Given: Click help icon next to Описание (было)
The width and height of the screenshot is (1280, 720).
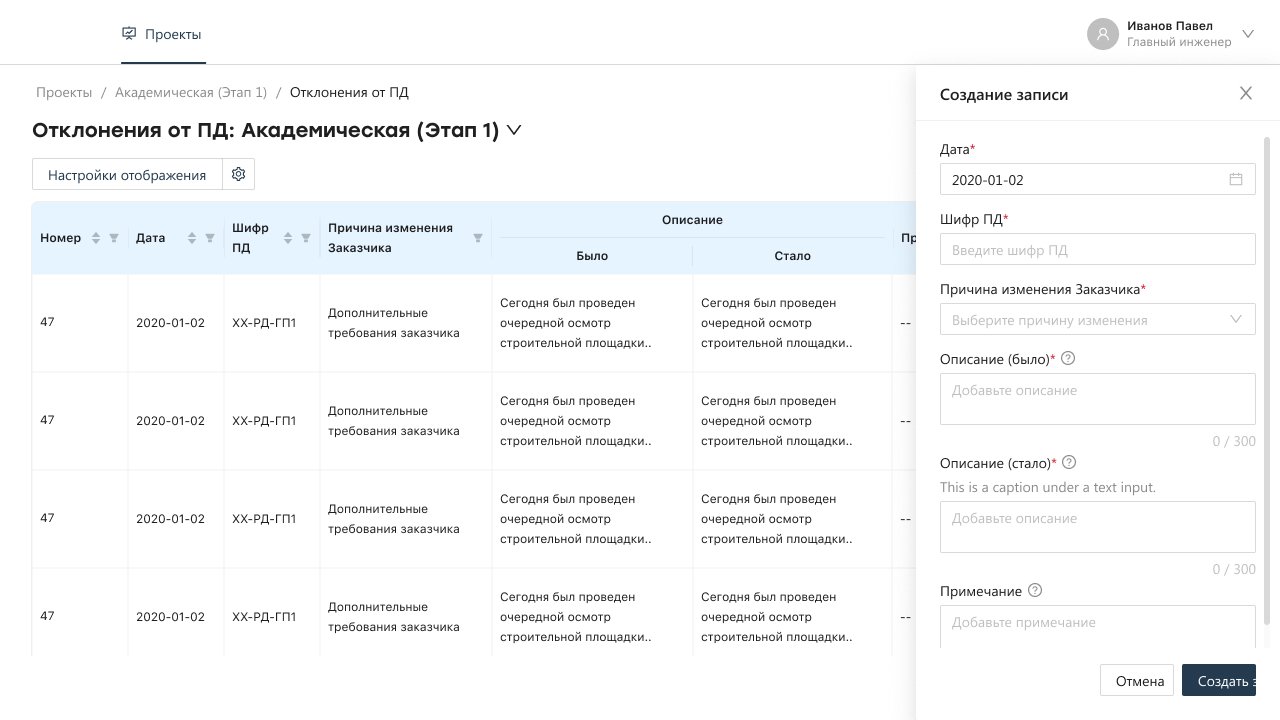Looking at the screenshot, I should (x=1068, y=358).
